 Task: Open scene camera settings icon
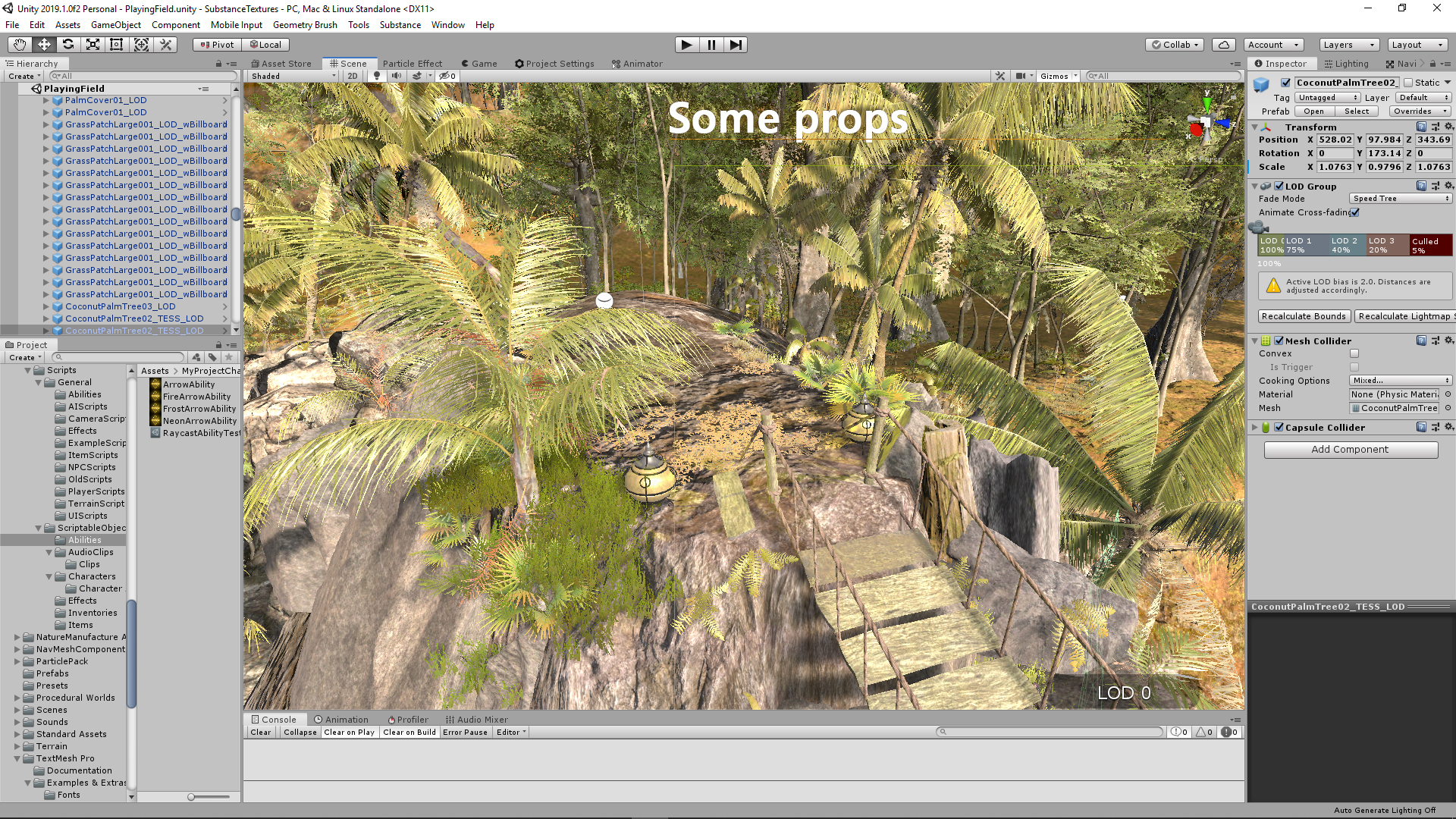click(1021, 76)
